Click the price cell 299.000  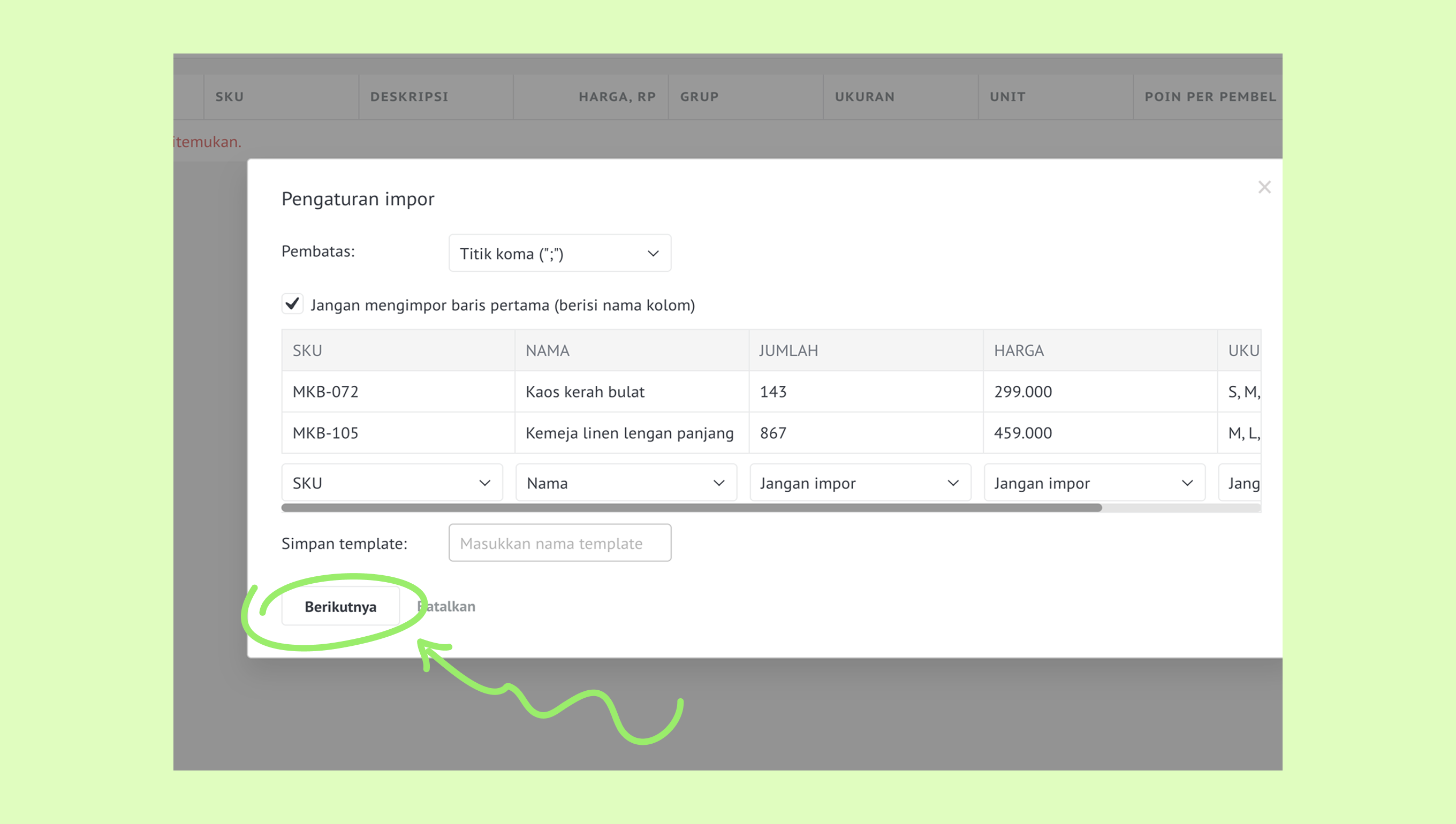[1101, 392]
